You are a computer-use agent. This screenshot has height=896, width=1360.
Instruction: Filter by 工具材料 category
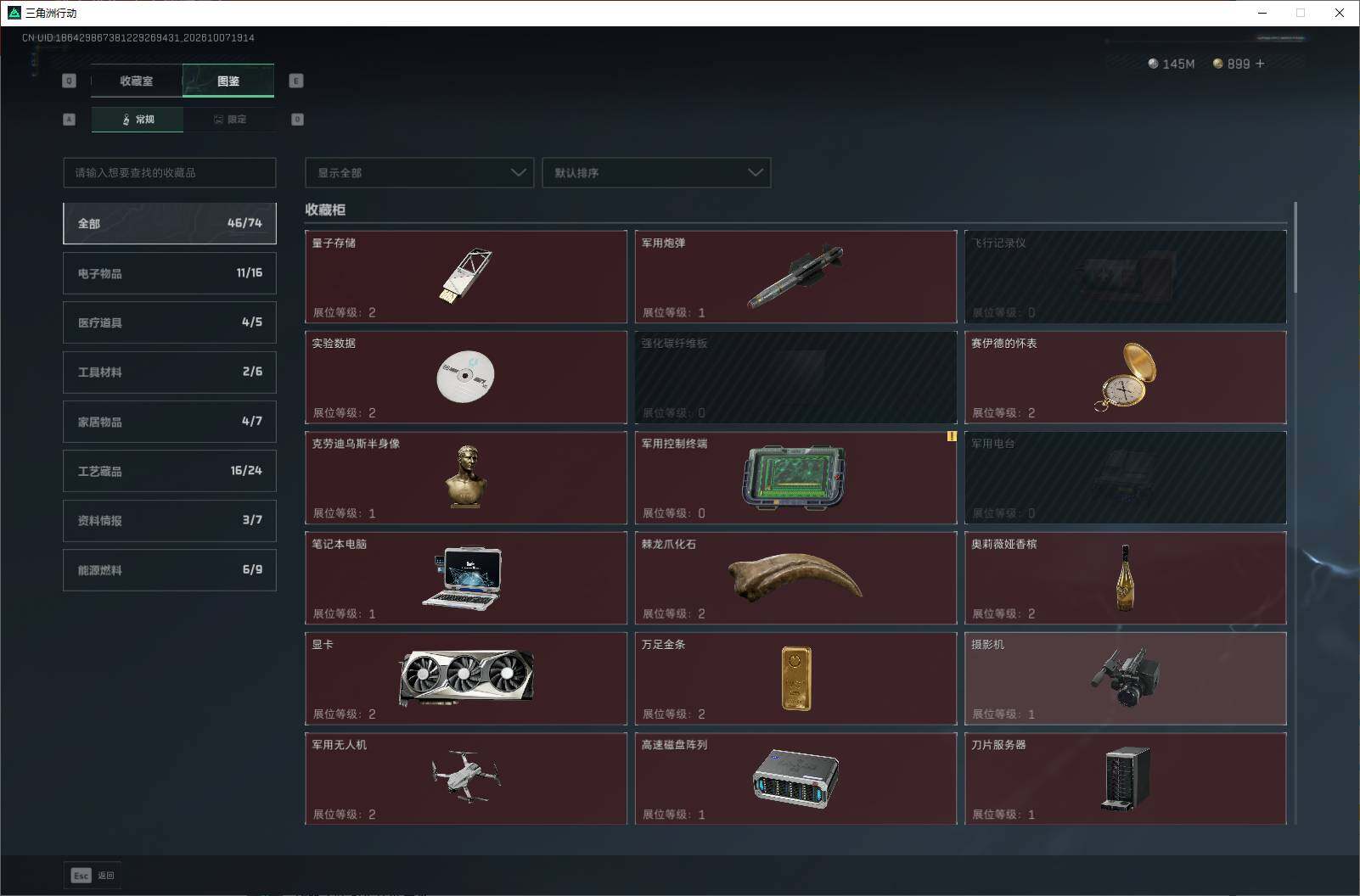pos(170,372)
